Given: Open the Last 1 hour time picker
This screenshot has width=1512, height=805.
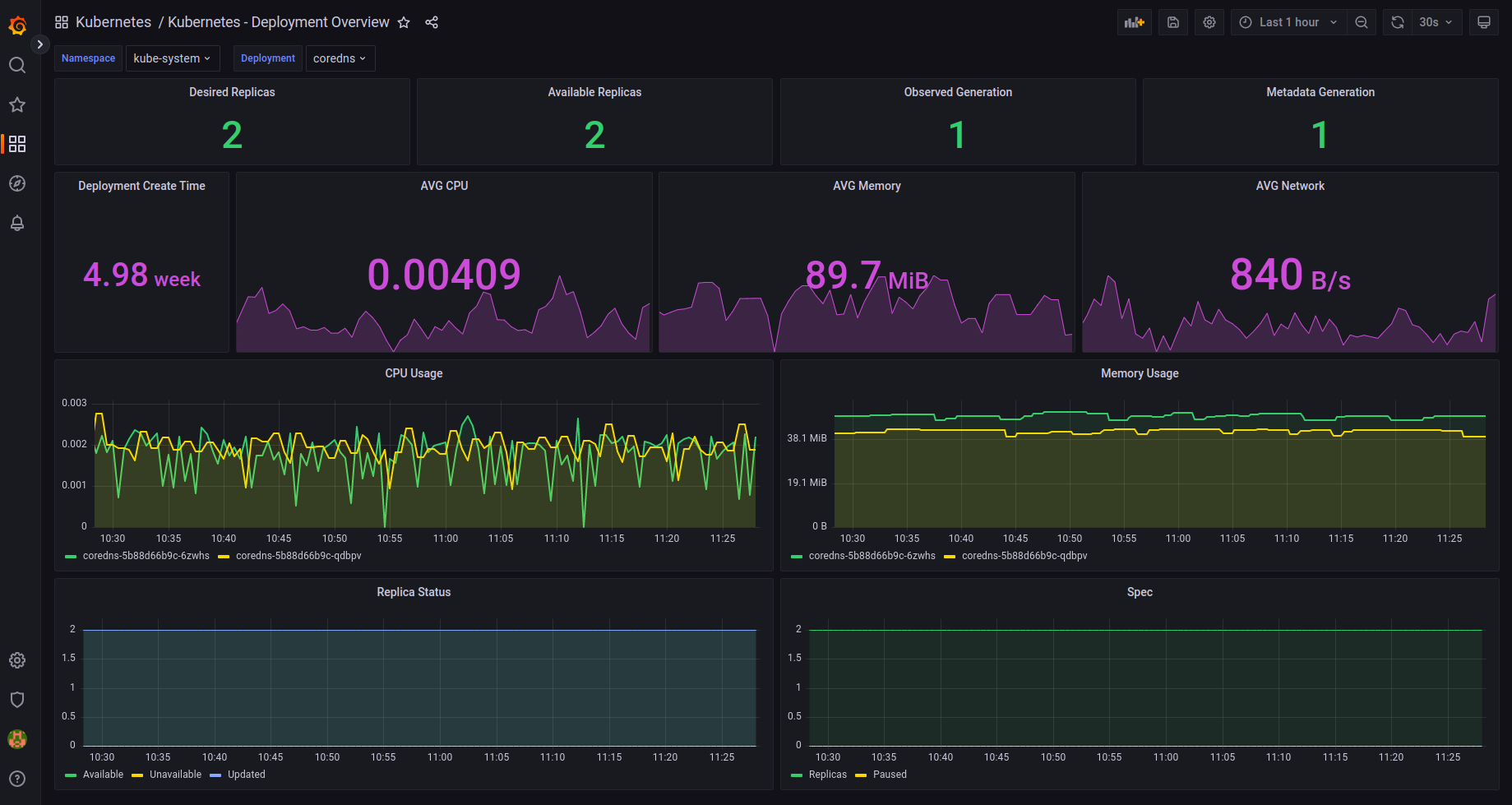Looking at the screenshot, I should [1288, 22].
